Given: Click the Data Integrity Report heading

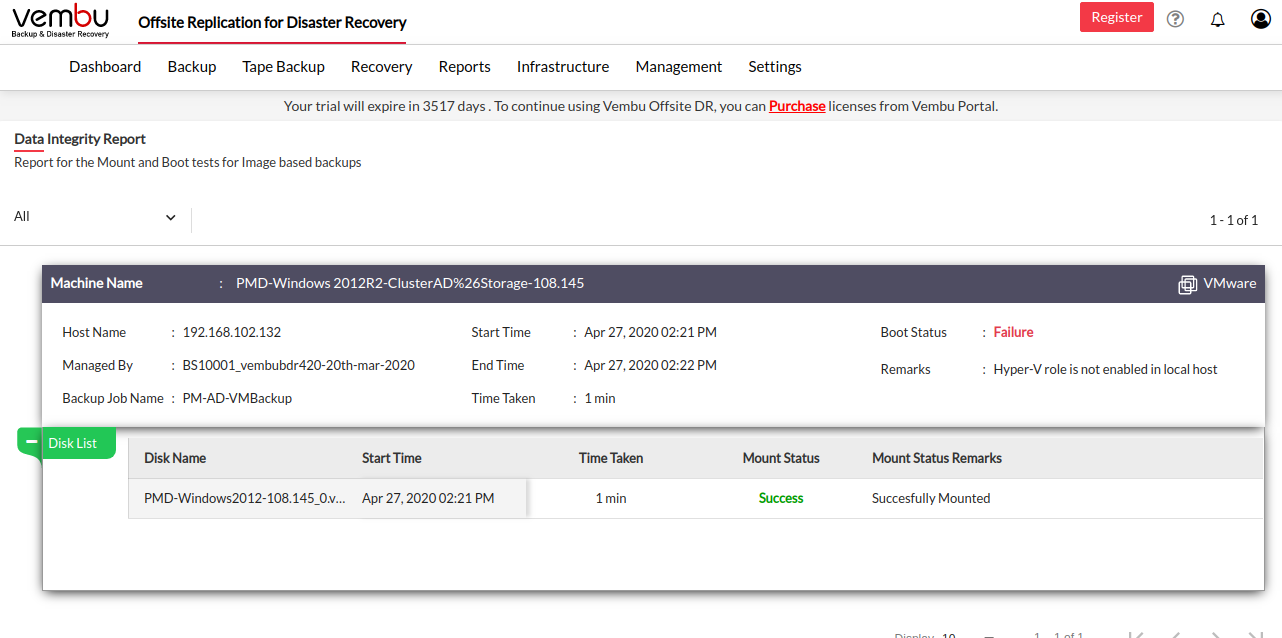Looking at the screenshot, I should (x=80, y=139).
